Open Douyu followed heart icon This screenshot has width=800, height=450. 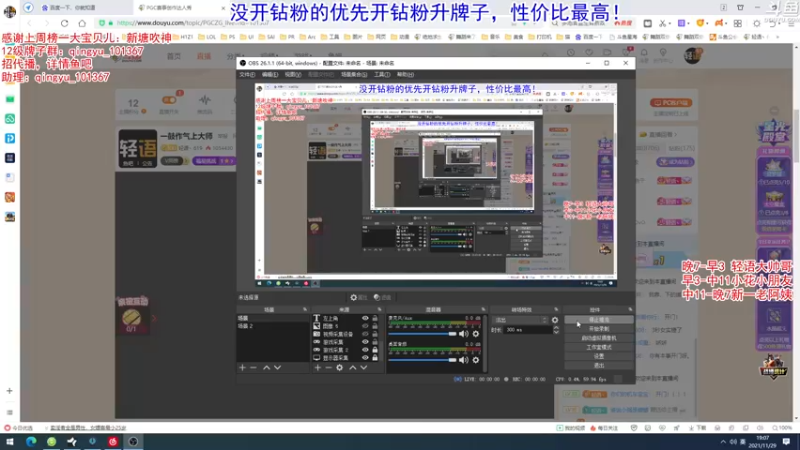[589, 53]
